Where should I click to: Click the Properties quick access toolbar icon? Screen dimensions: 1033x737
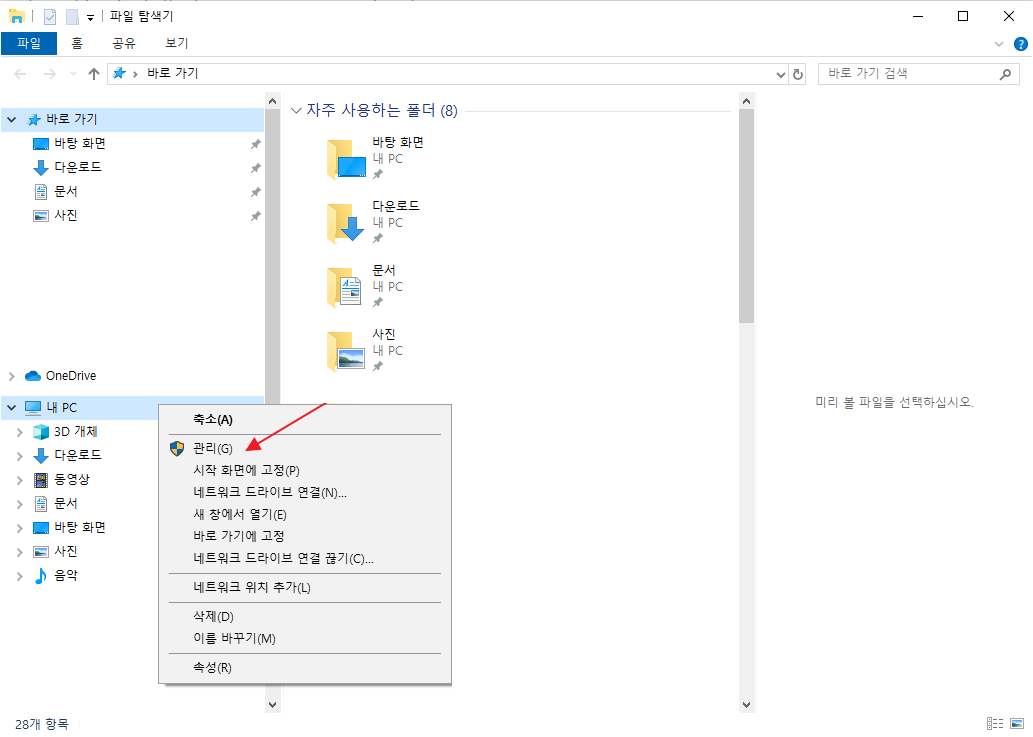click(50, 16)
